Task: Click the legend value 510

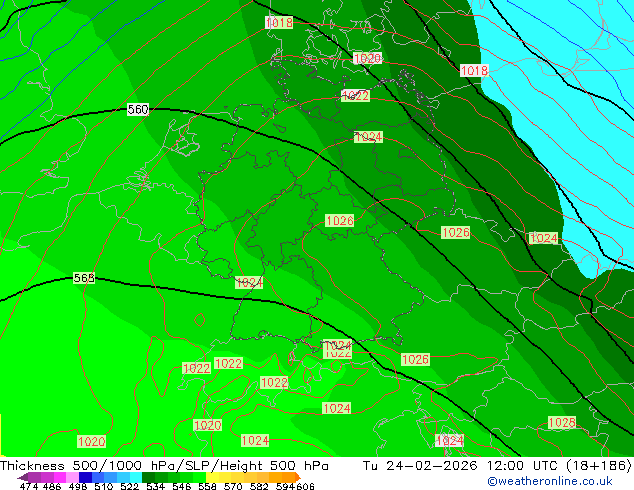Action: (x=104, y=486)
